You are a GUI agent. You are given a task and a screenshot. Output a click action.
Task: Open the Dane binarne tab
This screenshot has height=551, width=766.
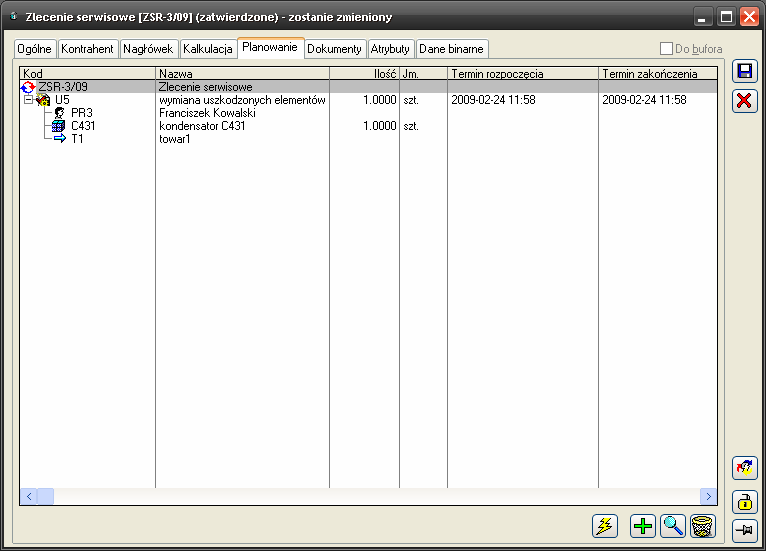[x=451, y=49]
